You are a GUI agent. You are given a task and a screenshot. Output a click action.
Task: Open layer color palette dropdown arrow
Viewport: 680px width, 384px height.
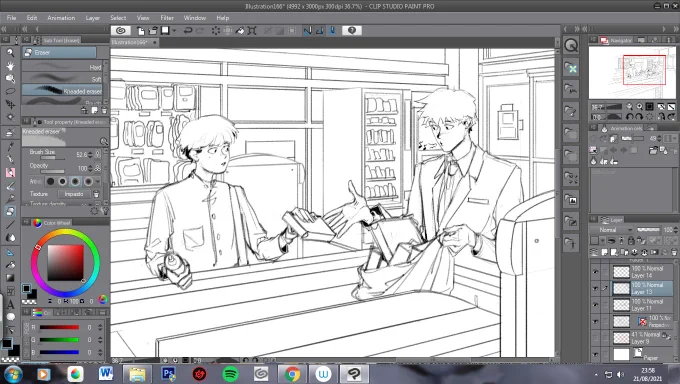point(603,240)
